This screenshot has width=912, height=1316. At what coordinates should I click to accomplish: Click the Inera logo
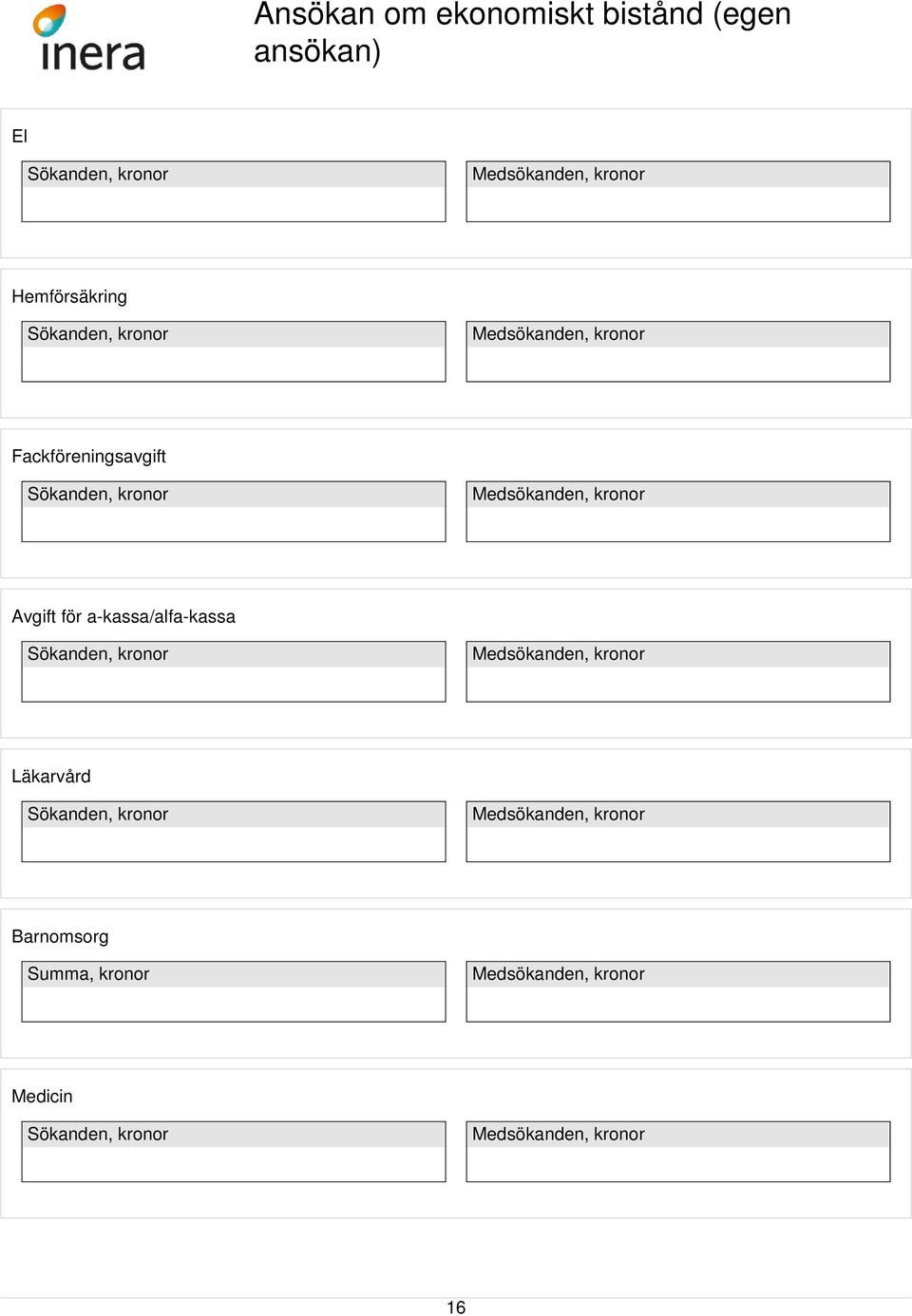click(88, 38)
